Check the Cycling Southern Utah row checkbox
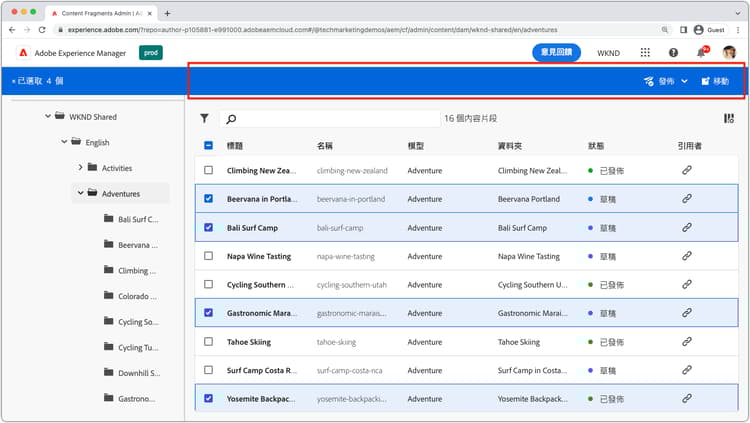This screenshot has height=423, width=750. pyautogui.click(x=209, y=284)
